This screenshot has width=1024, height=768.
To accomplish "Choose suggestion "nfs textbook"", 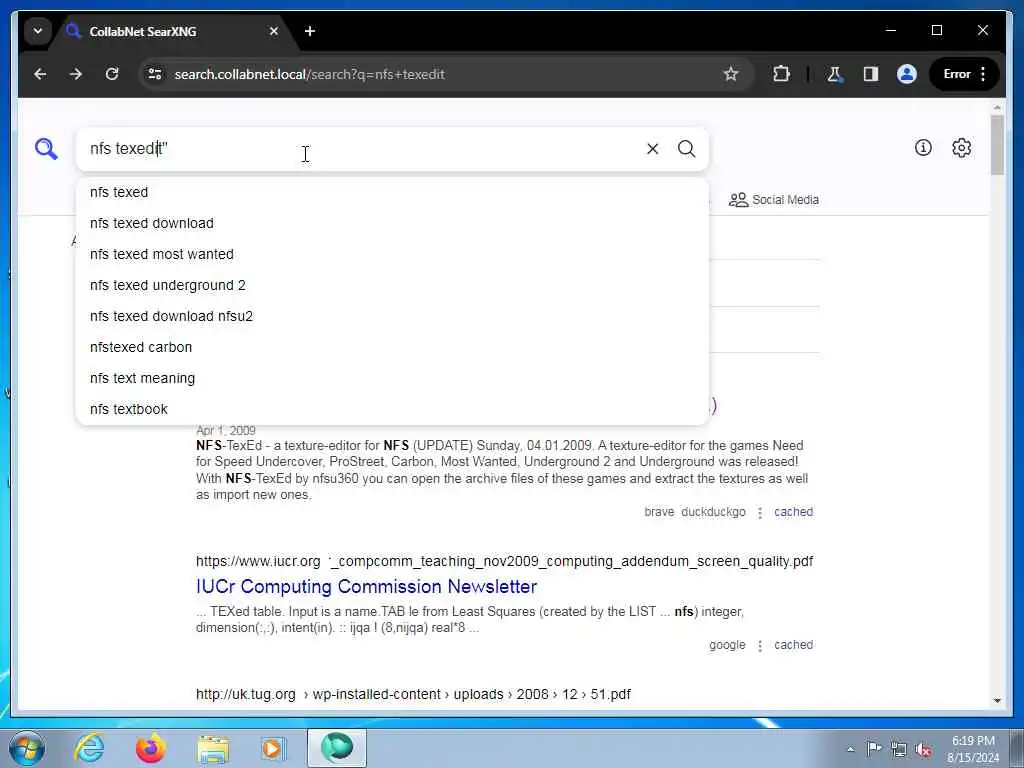I will point(392,409).
